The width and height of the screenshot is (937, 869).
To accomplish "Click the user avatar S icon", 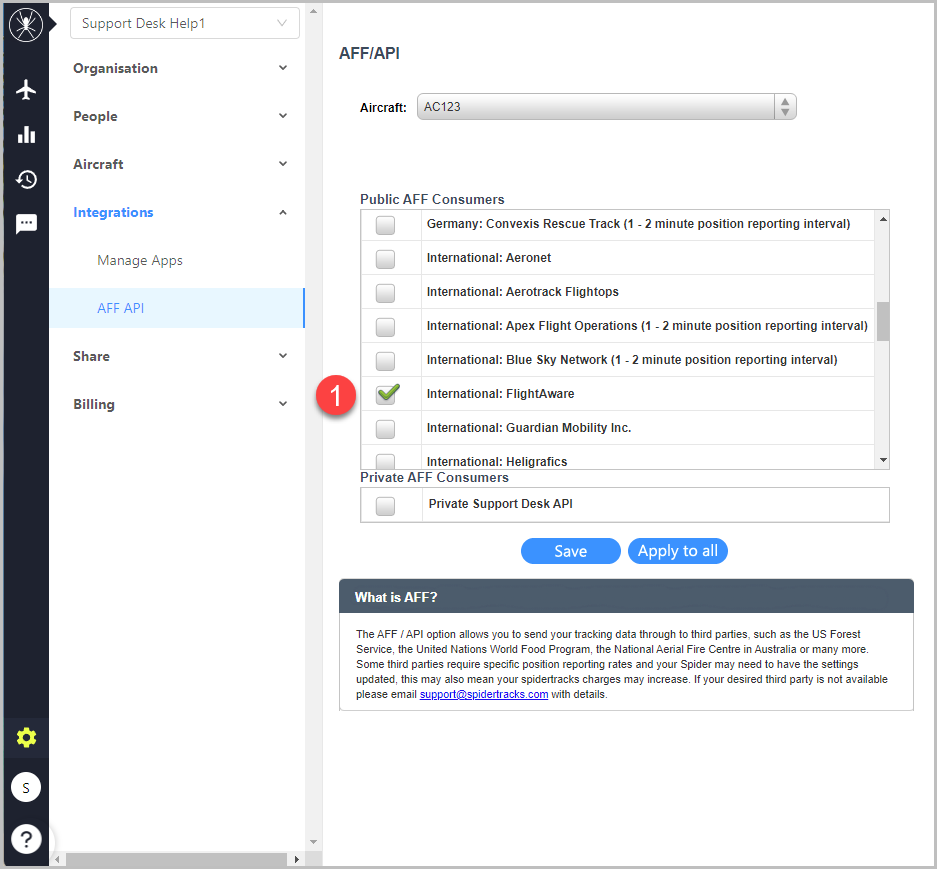I will 26,788.
